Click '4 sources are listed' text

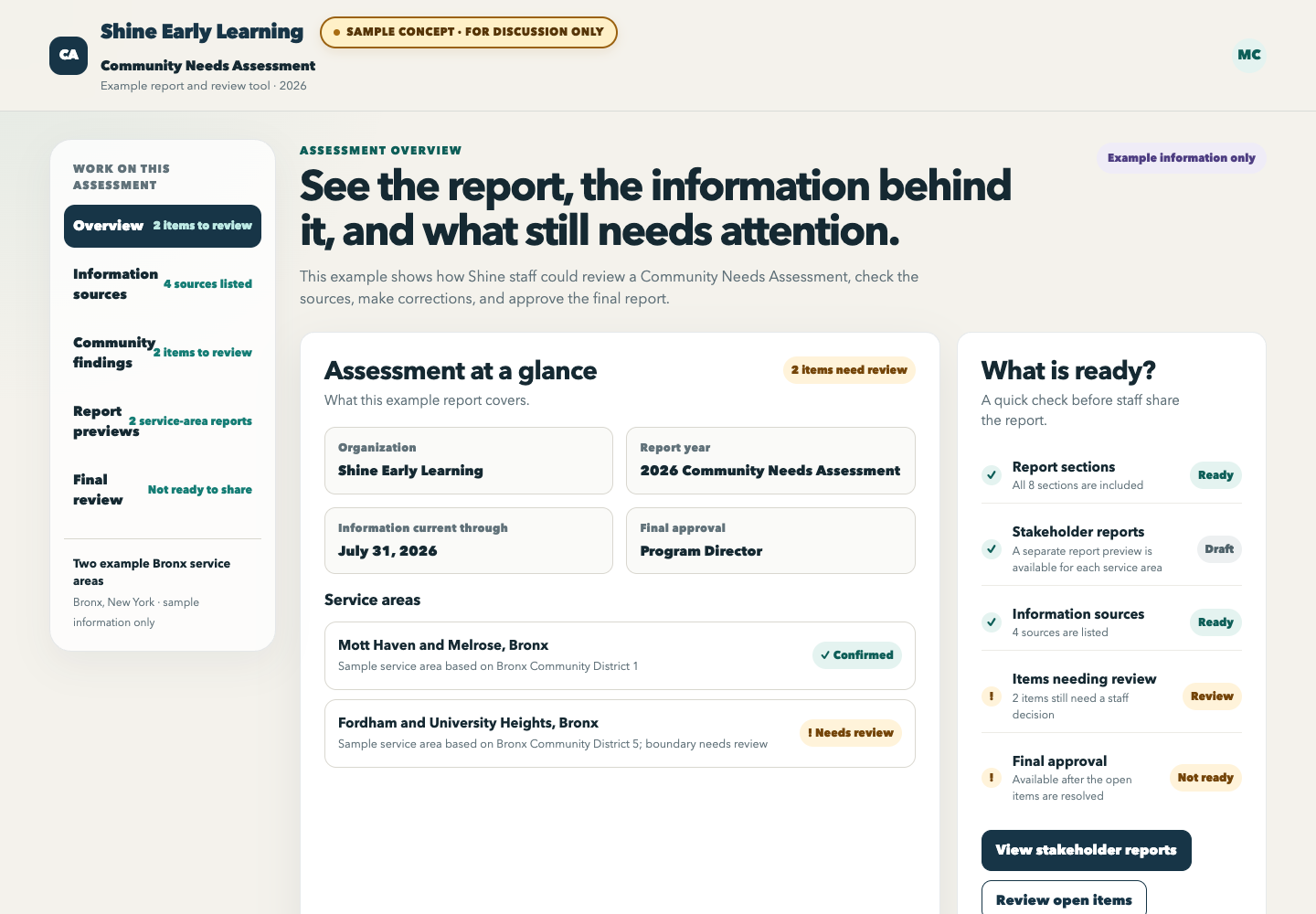pyautogui.click(x=1060, y=632)
